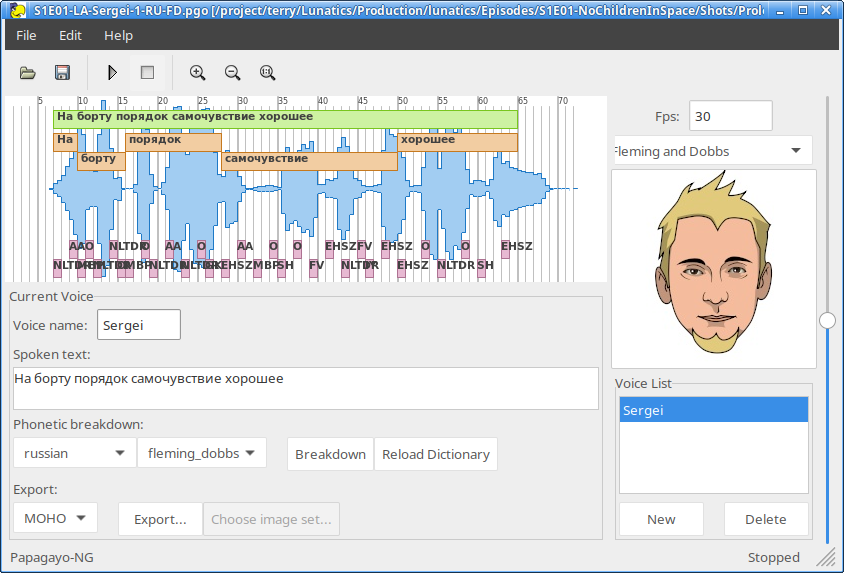
Task: Select Sergei in the Voice List
Action: pos(713,410)
